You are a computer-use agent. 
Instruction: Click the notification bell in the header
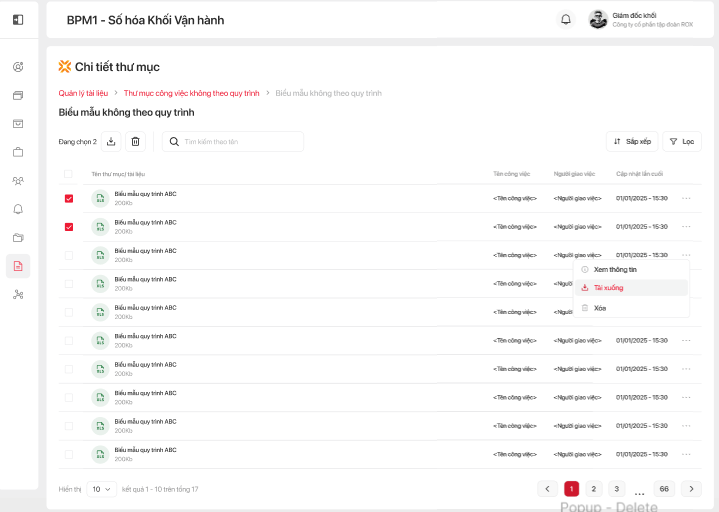[565, 19]
